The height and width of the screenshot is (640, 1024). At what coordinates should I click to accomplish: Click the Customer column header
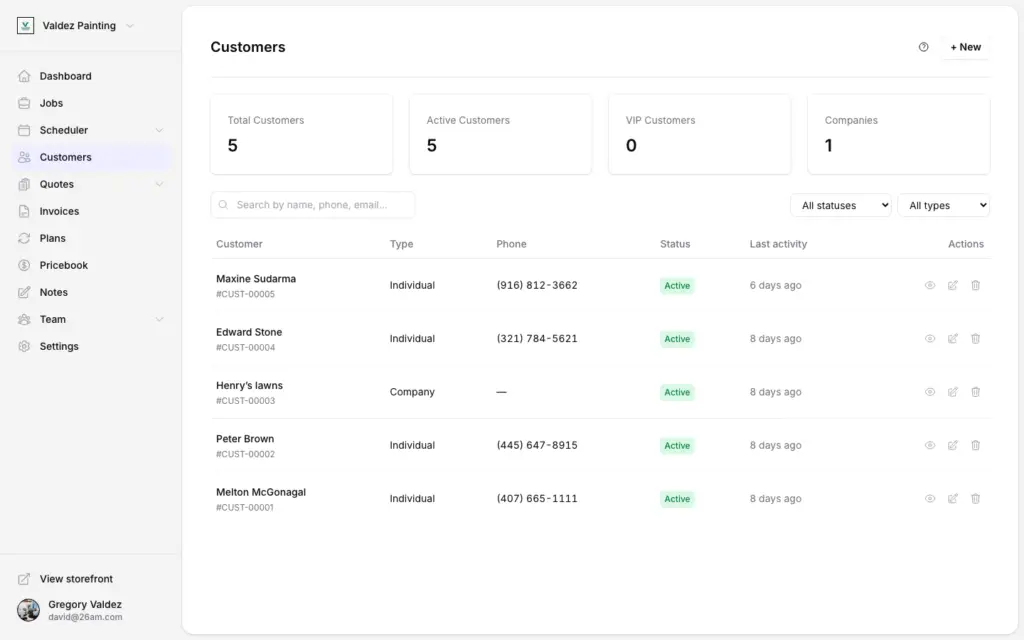[239, 244]
